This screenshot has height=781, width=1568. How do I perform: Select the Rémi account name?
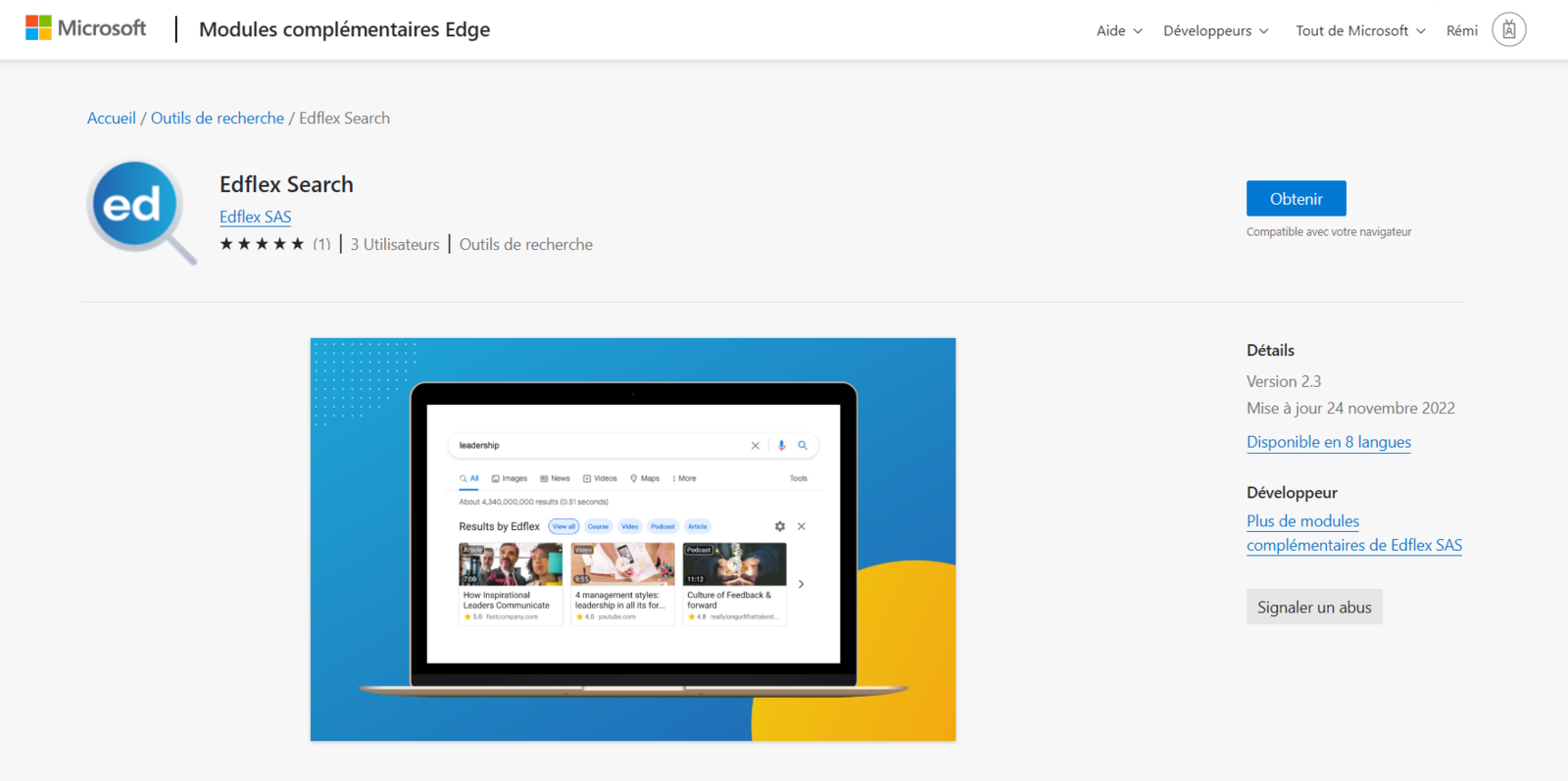[x=1462, y=30]
